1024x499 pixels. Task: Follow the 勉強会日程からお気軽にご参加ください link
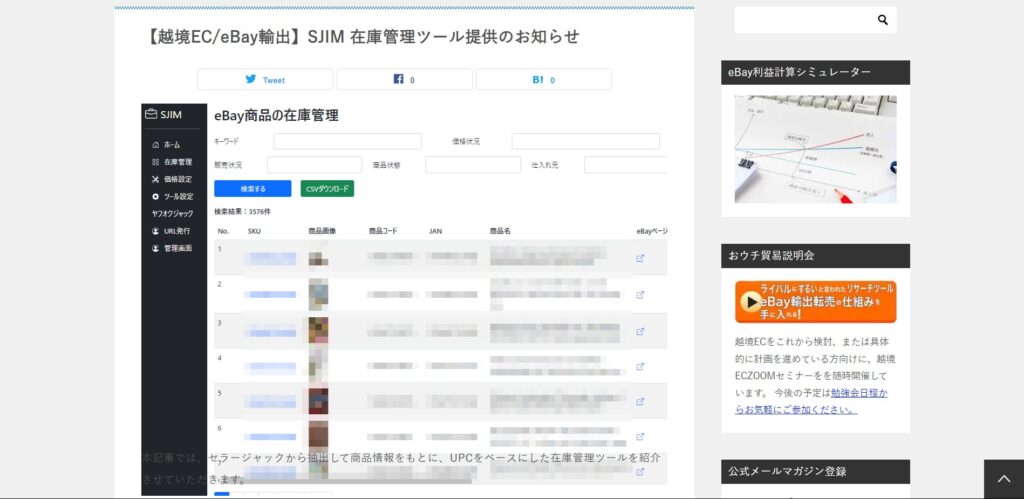(x=810, y=402)
